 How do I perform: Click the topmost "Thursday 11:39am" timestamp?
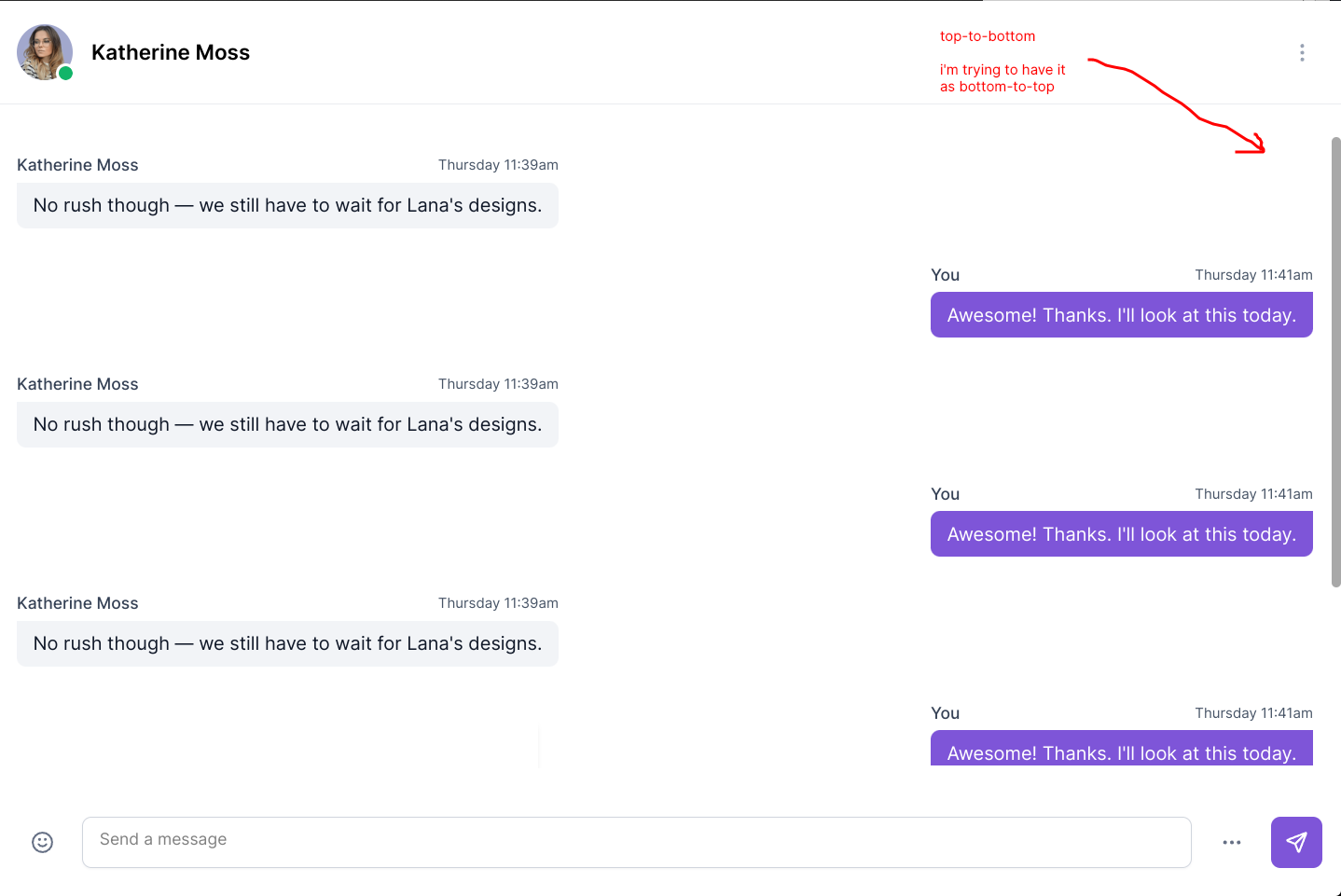coord(498,165)
